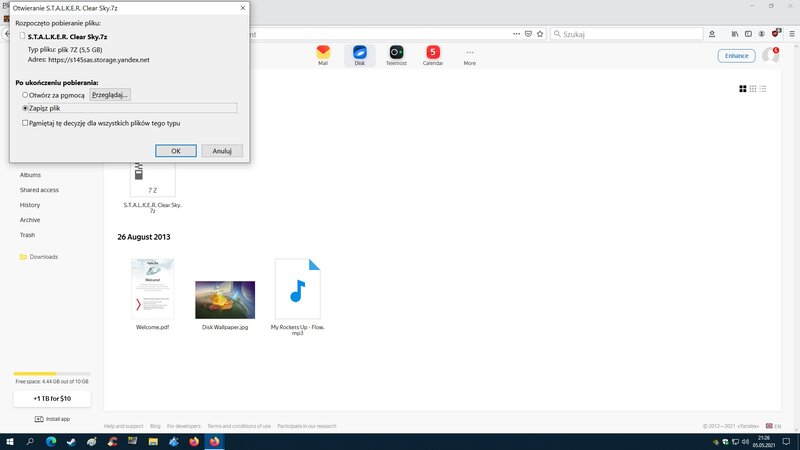
Task: Switch to list view
Action: pyautogui.click(x=763, y=89)
